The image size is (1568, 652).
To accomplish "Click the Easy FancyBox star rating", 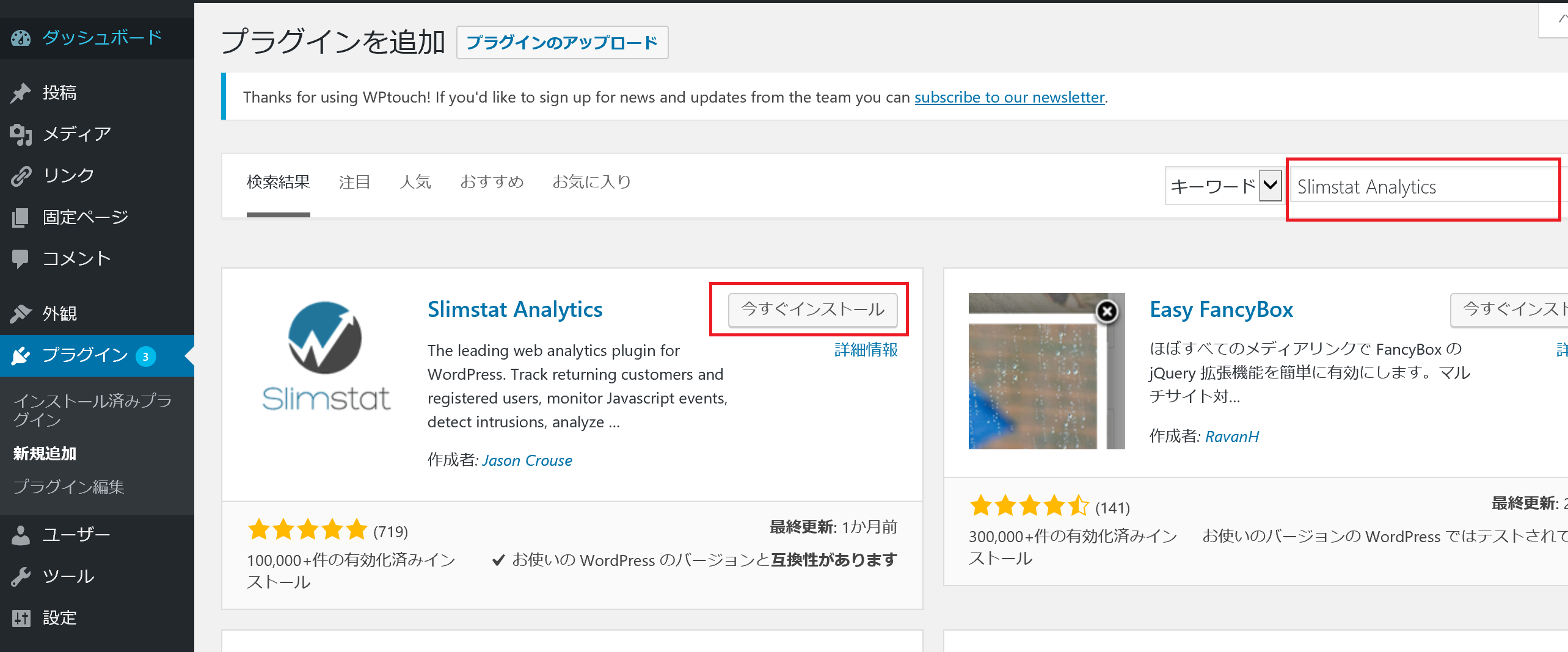I will [1029, 505].
